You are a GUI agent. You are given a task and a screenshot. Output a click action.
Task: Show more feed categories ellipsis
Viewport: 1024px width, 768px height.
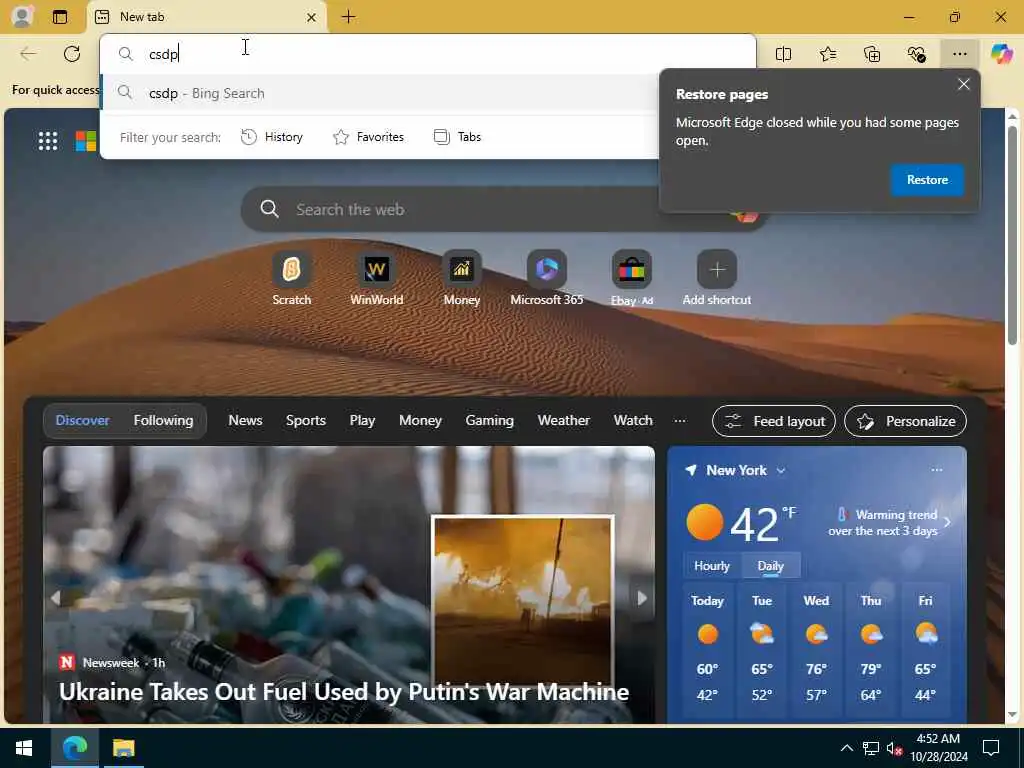tap(680, 421)
